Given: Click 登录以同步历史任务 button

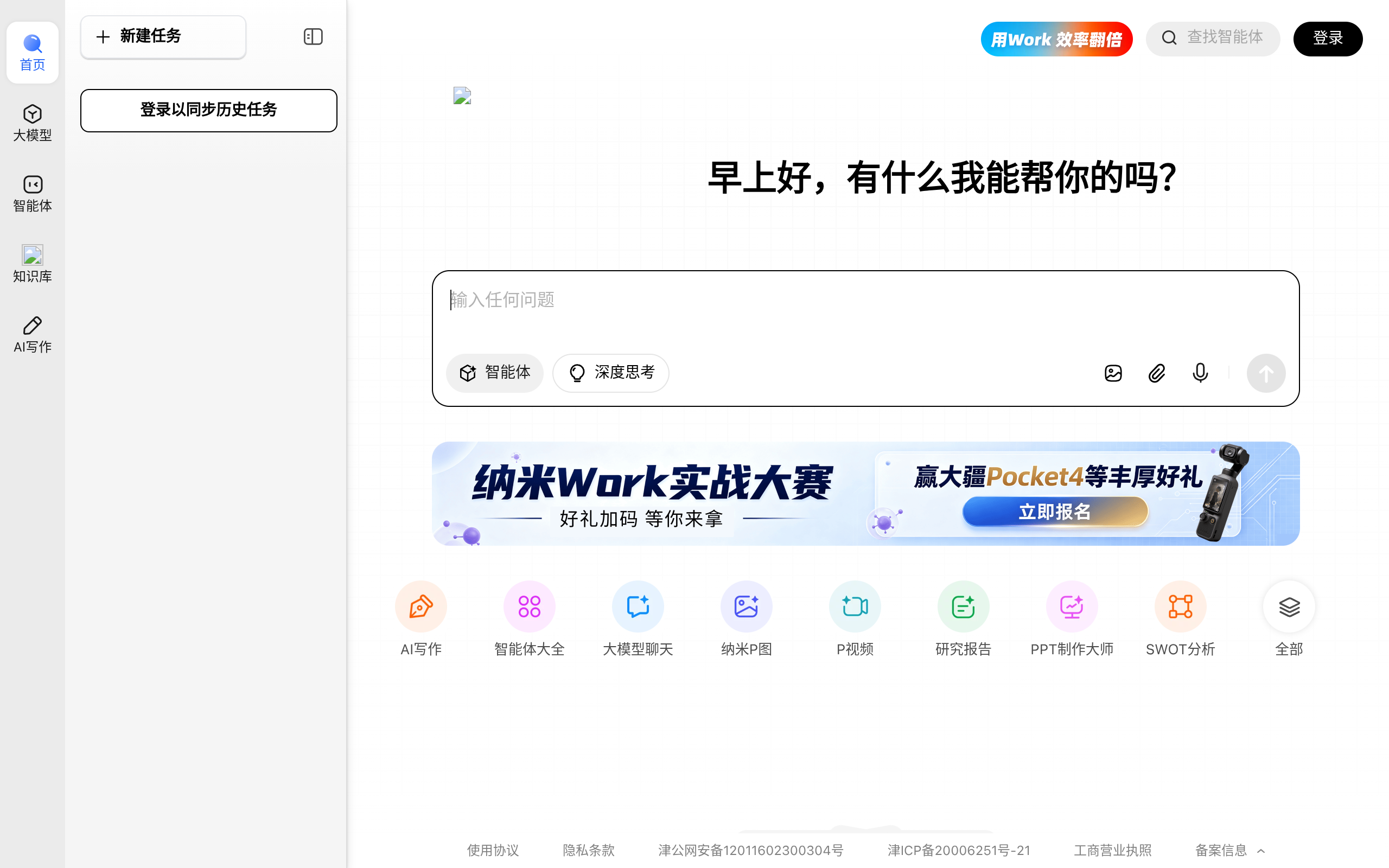Looking at the screenshot, I should pyautogui.click(x=208, y=110).
